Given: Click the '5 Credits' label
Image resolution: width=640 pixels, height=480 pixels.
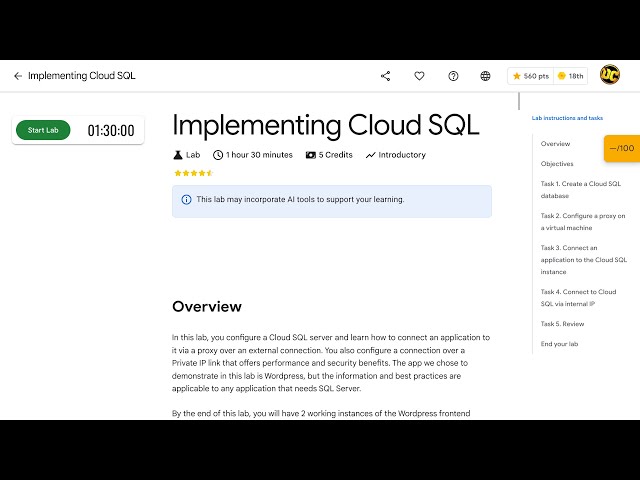Looking at the screenshot, I should (x=335, y=155).
